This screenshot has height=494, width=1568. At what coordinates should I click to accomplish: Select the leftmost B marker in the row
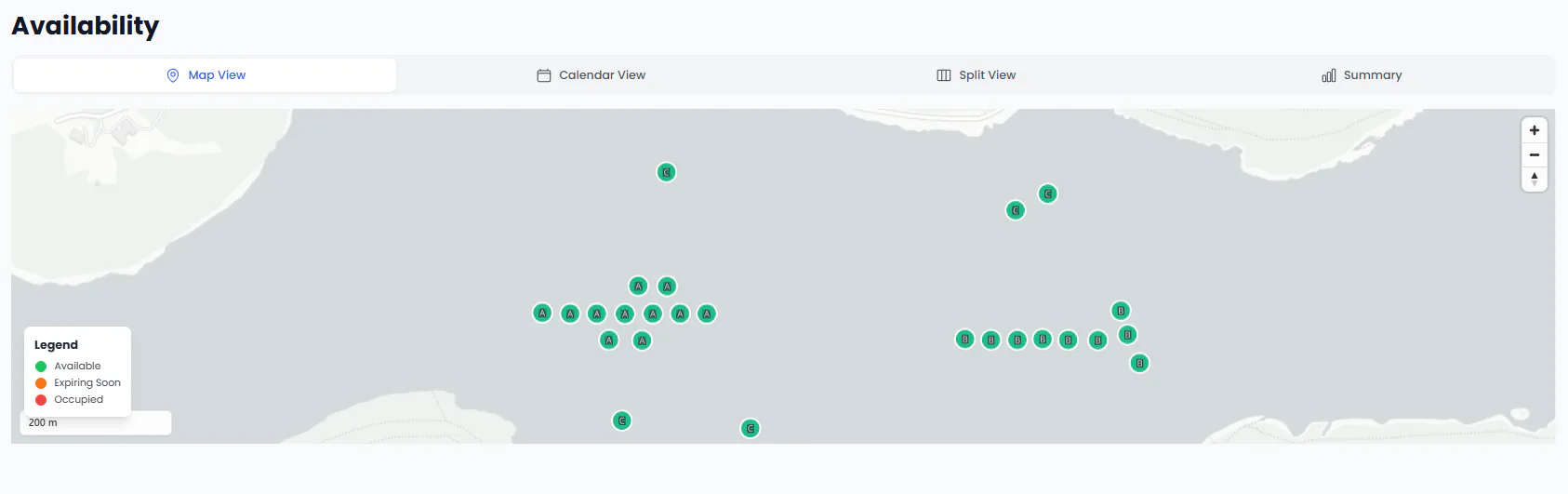pos(965,340)
